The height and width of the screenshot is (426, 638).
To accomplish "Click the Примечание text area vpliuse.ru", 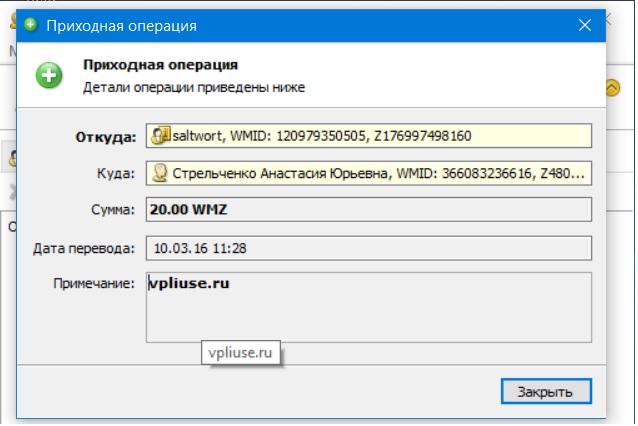I will pyautogui.click(x=369, y=307).
